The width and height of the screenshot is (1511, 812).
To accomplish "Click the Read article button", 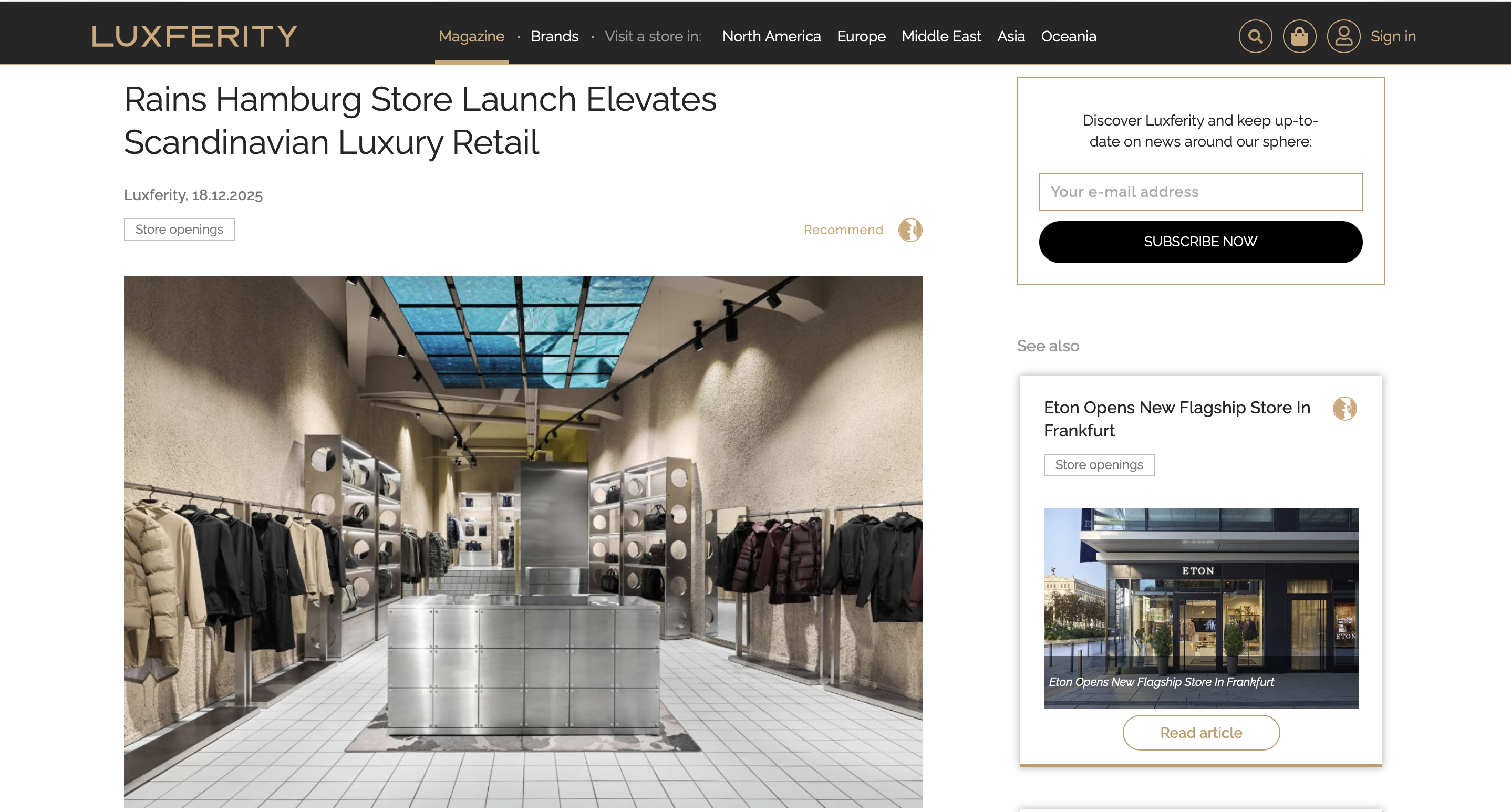I will [1200, 732].
